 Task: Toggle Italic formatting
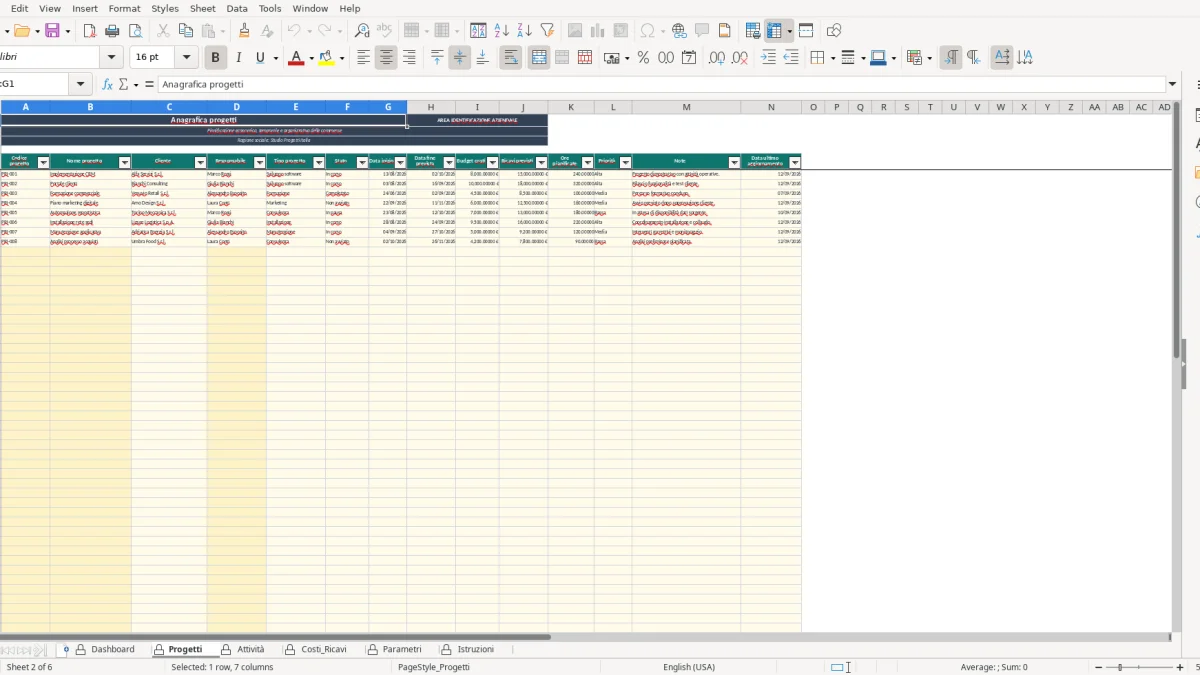tap(238, 58)
